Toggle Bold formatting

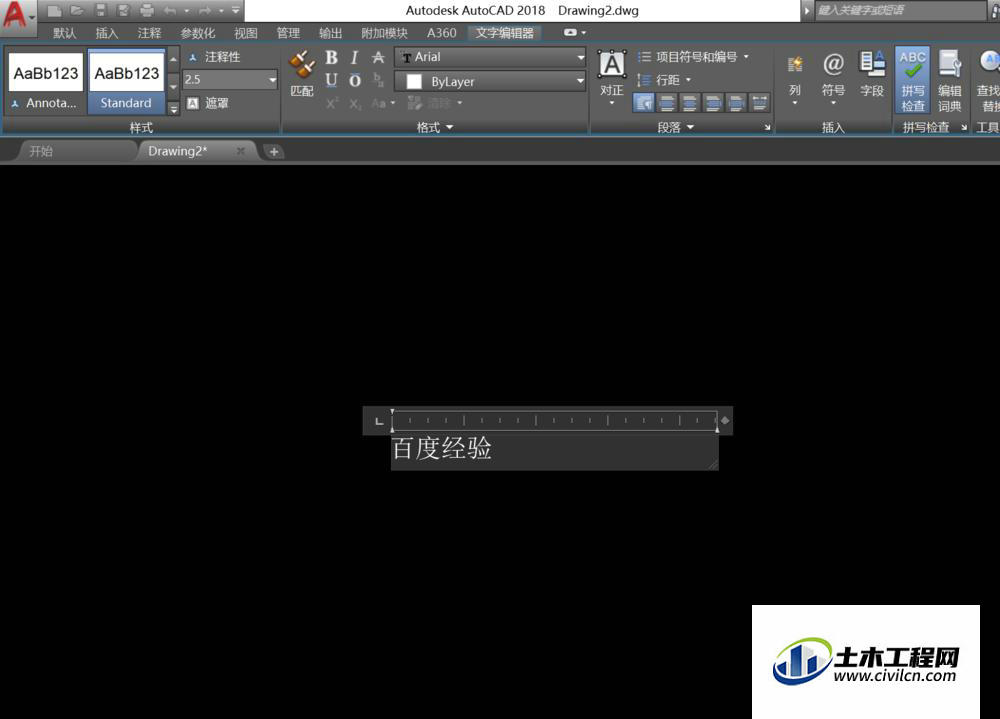point(331,57)
